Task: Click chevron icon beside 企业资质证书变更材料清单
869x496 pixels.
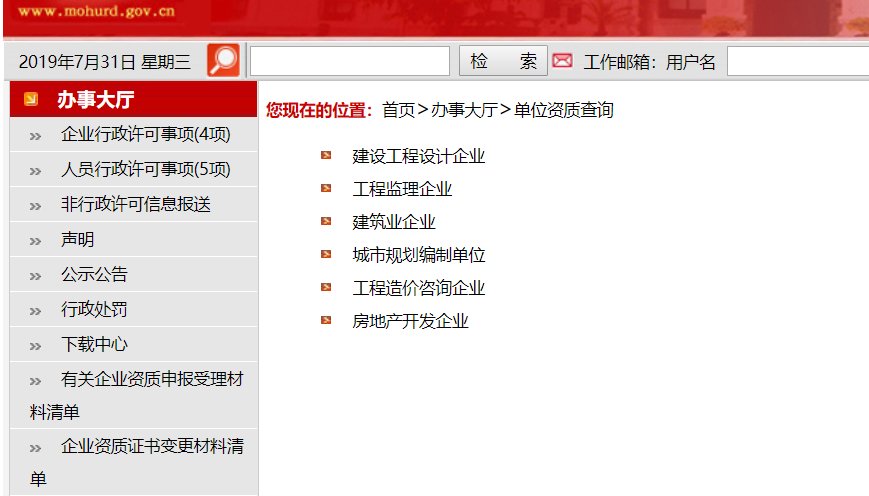Action: tap(35, 448)
